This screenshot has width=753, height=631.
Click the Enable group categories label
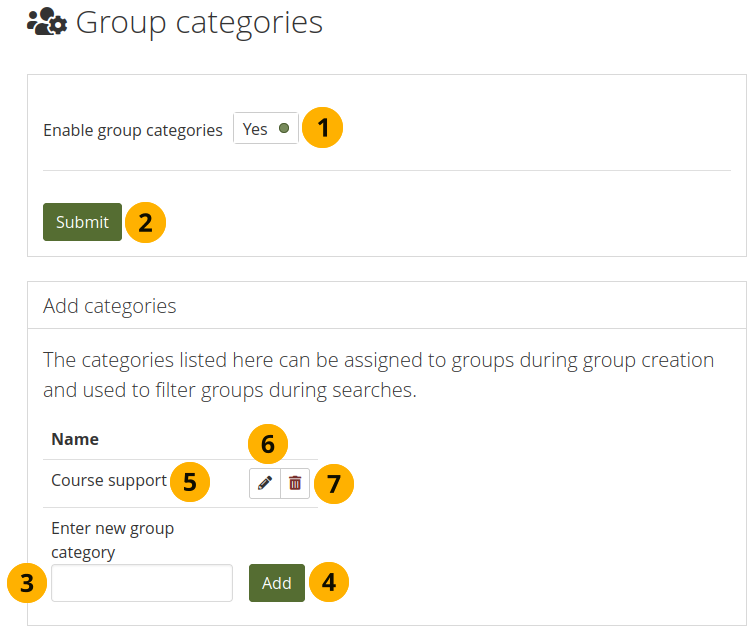pos(133,130)
